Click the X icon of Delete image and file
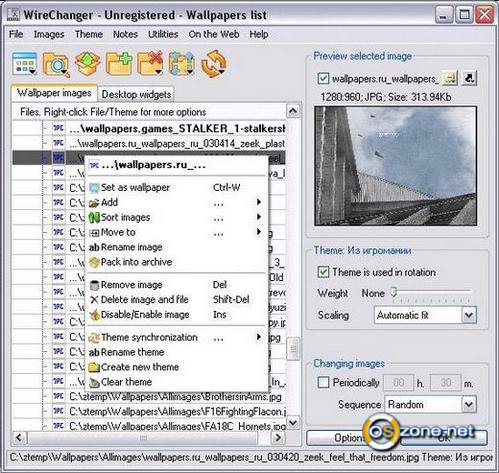Screen dimensions: 499x473 (x=94, y=300)
